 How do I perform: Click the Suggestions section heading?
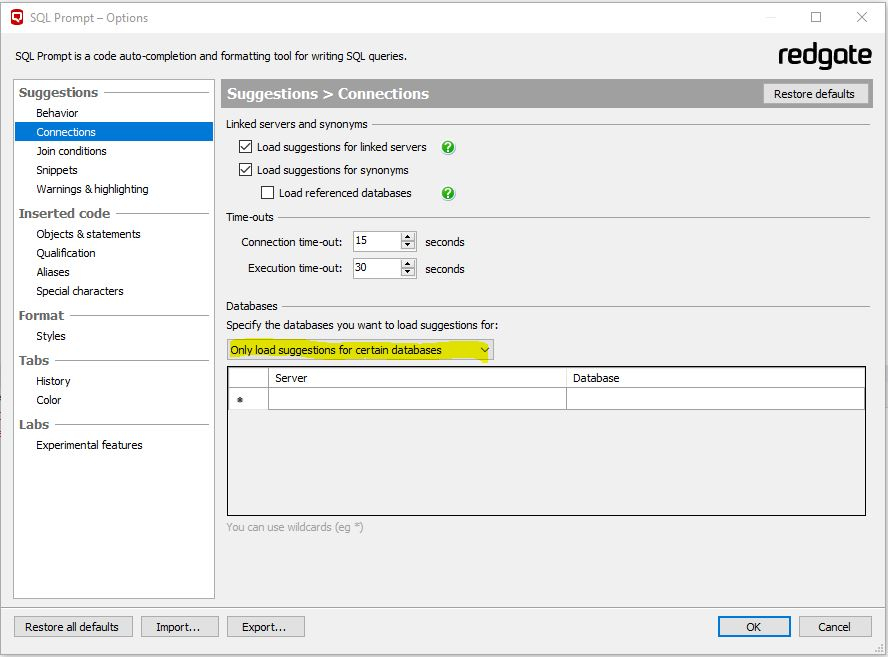[x=58, y=92]
